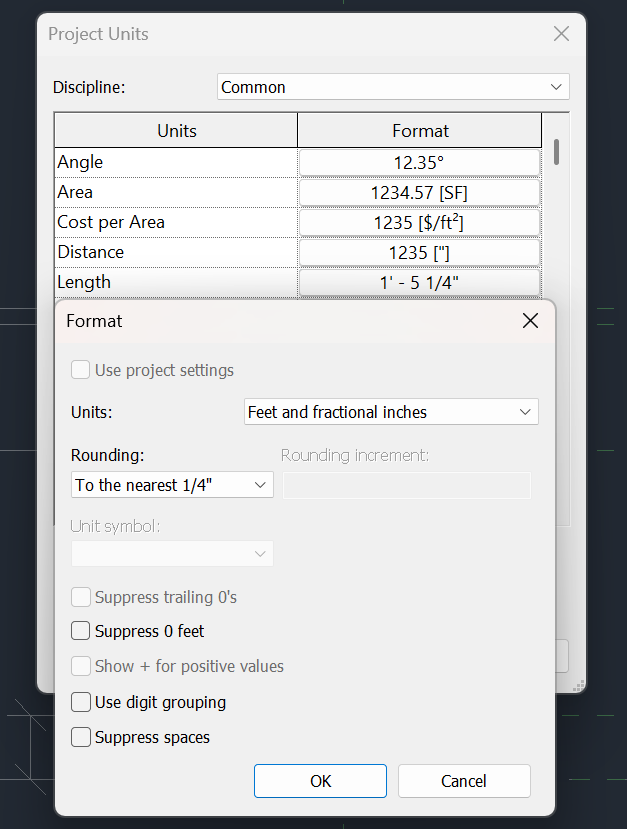This screenshot has height=829, width=627.
Task: Select the Units column header
Action: [x=176, y=131]
